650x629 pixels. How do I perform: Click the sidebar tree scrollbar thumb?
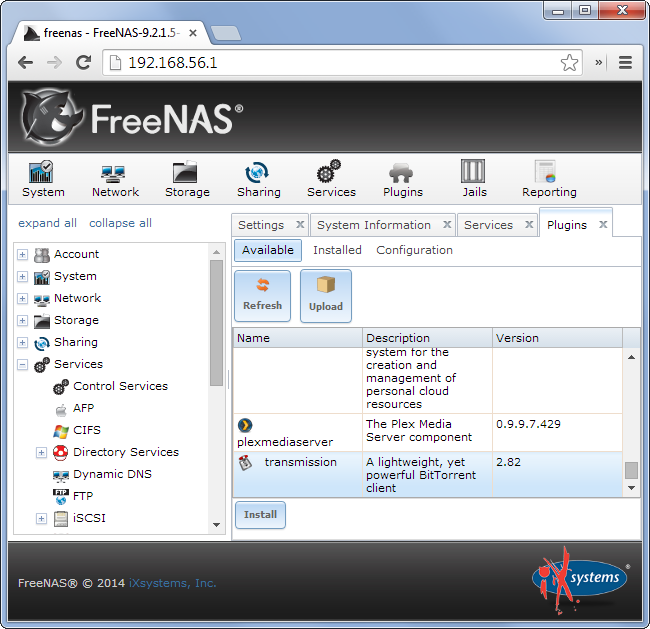[216, 323]
